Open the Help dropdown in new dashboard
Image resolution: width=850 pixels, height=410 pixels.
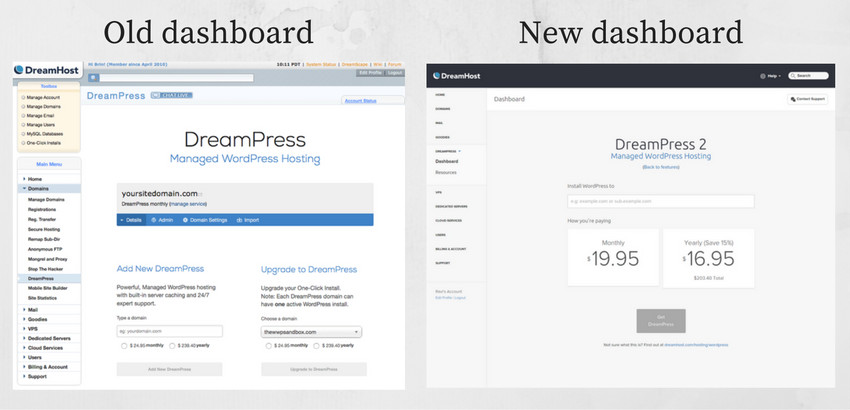tap(770, 76)
